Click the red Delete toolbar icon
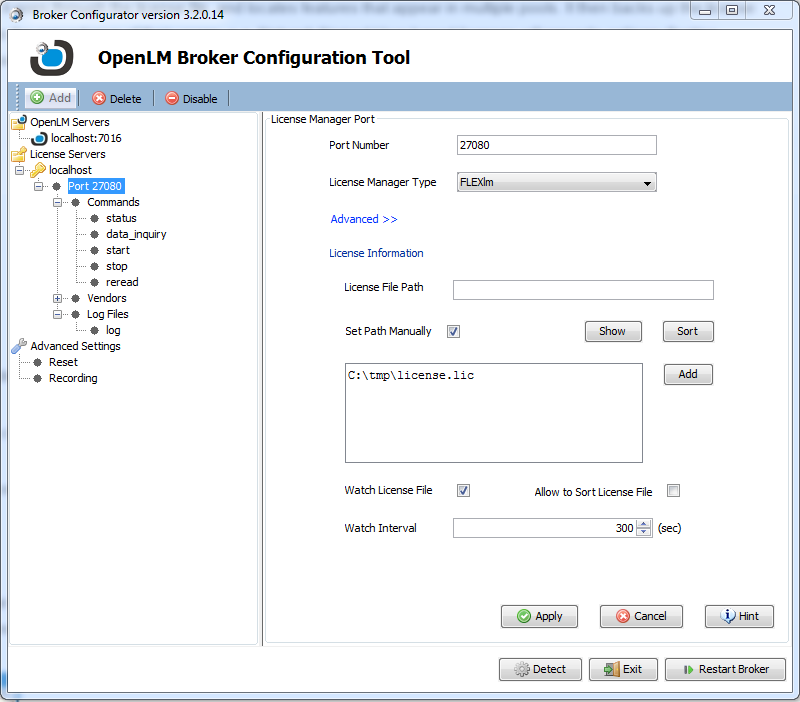Image resolution: width=800 pixels, height=702 pixels. tap(99, 98)
